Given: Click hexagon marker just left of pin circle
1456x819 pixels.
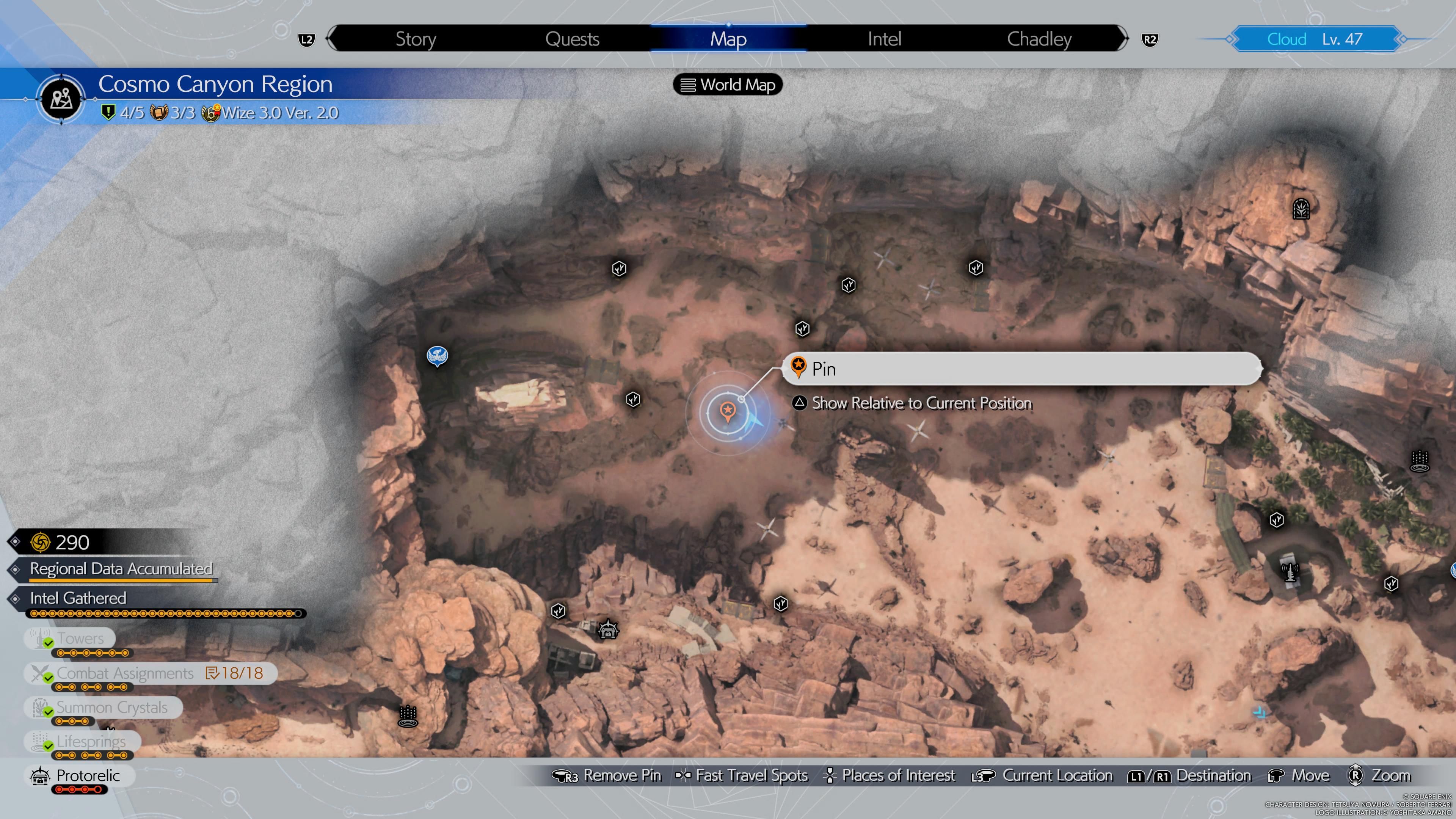Looking at the screenshot, I should pos(633,400).
